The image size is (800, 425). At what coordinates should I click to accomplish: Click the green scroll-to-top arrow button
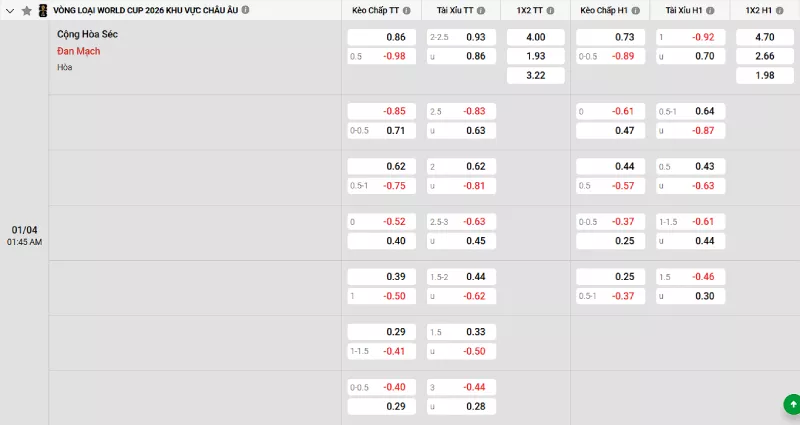tap(789, 404)
